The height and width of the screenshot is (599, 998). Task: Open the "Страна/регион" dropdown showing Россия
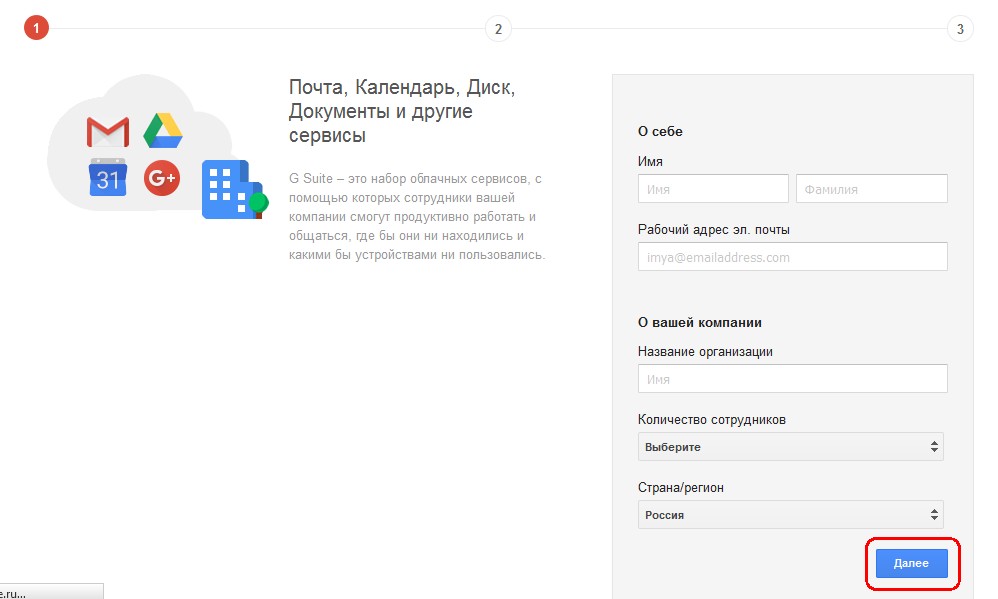tap(791, 515)
